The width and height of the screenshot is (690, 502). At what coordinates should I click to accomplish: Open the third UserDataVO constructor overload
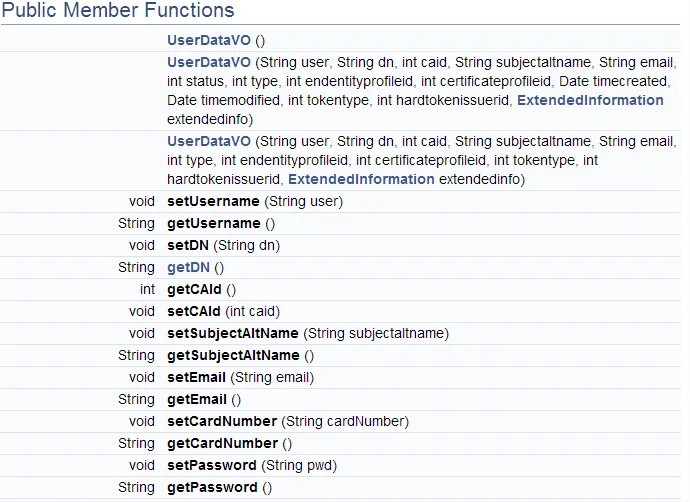point(209,141)
